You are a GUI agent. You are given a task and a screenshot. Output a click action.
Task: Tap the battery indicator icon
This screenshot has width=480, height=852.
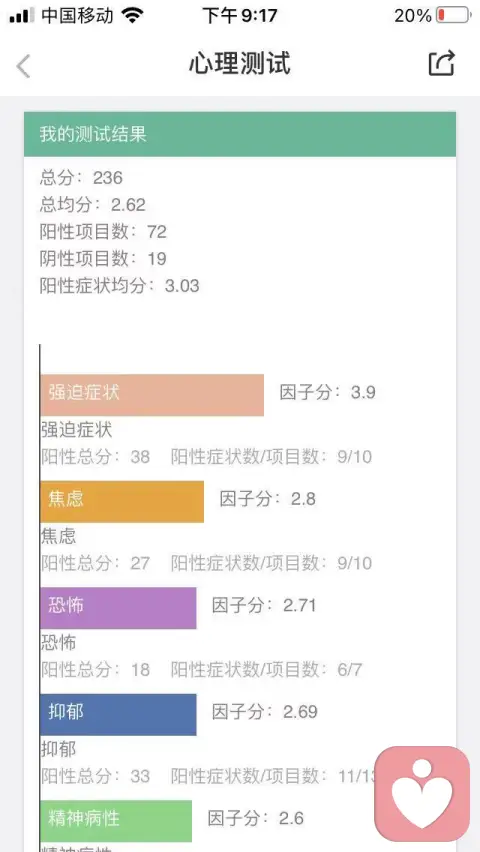tap(454, 15)
